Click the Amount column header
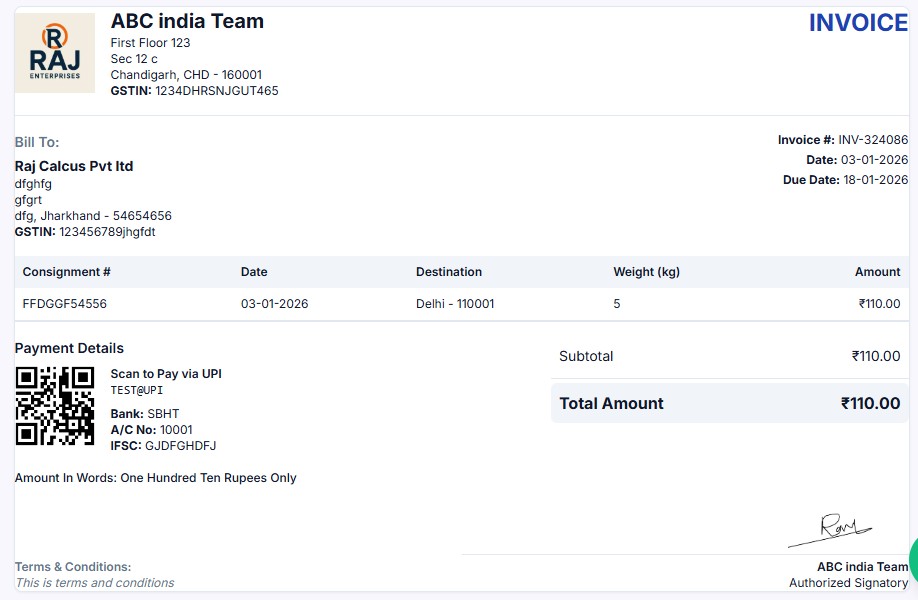The width and height of the screenshot is (918, 600). pyautogui.click(x=877, y=272)
